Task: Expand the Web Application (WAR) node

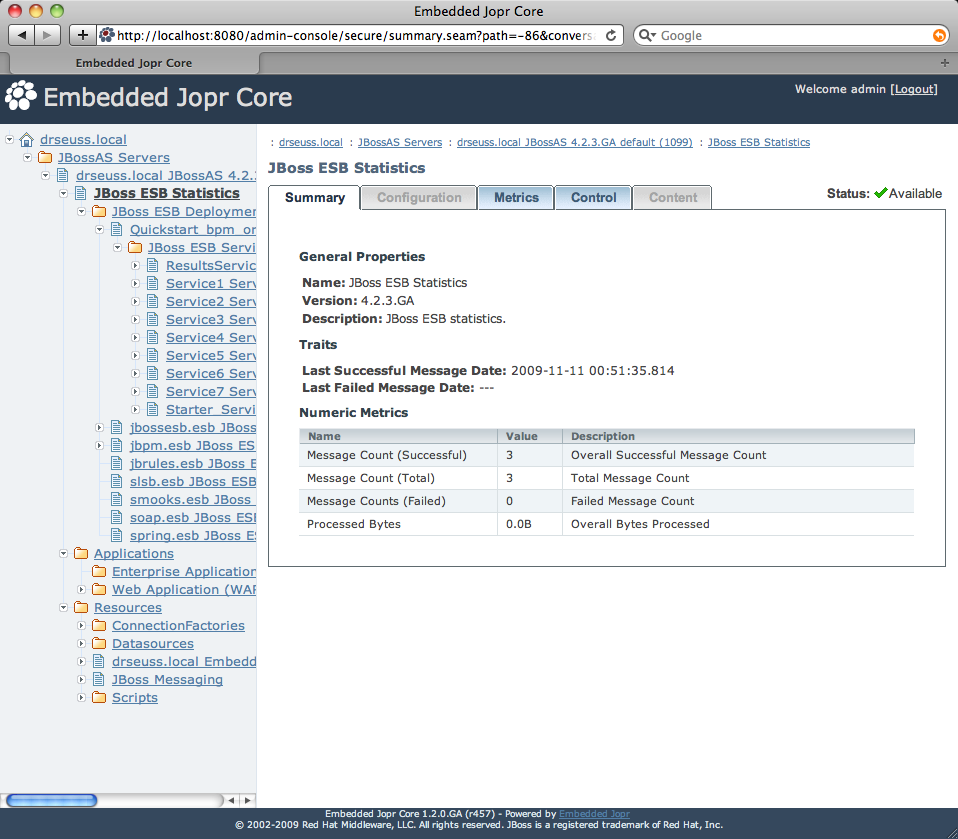Action: [81, 590]
